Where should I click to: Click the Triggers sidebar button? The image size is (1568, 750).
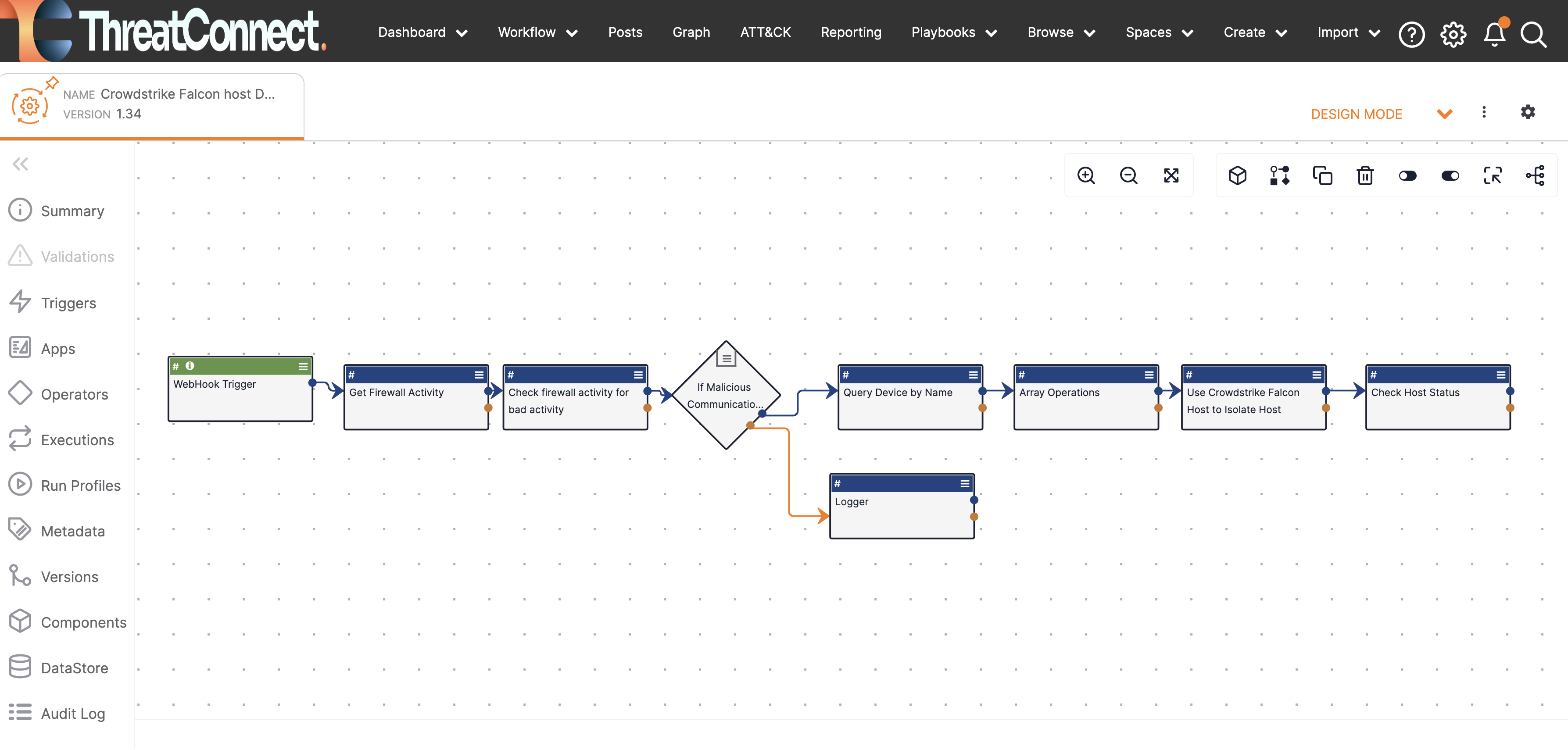pyautogui.click(x=68, y=302)
